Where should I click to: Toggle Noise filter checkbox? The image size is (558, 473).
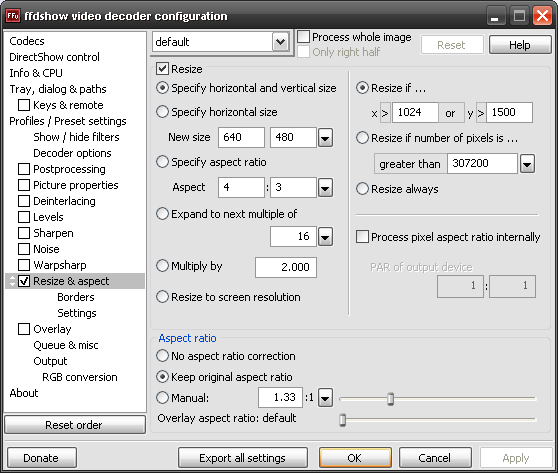[x=24, y=249]
